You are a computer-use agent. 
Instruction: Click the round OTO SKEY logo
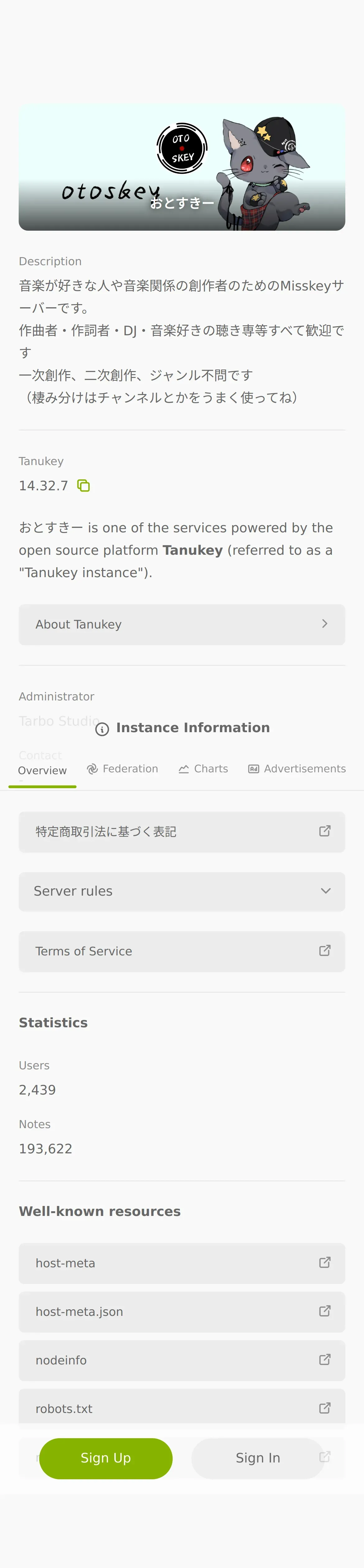(x=182, y=148)
